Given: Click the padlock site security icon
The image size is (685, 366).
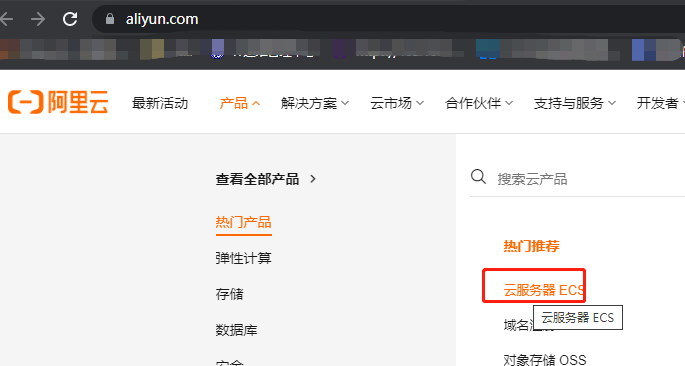Looking at the screenshot, I should click(110, 19).
